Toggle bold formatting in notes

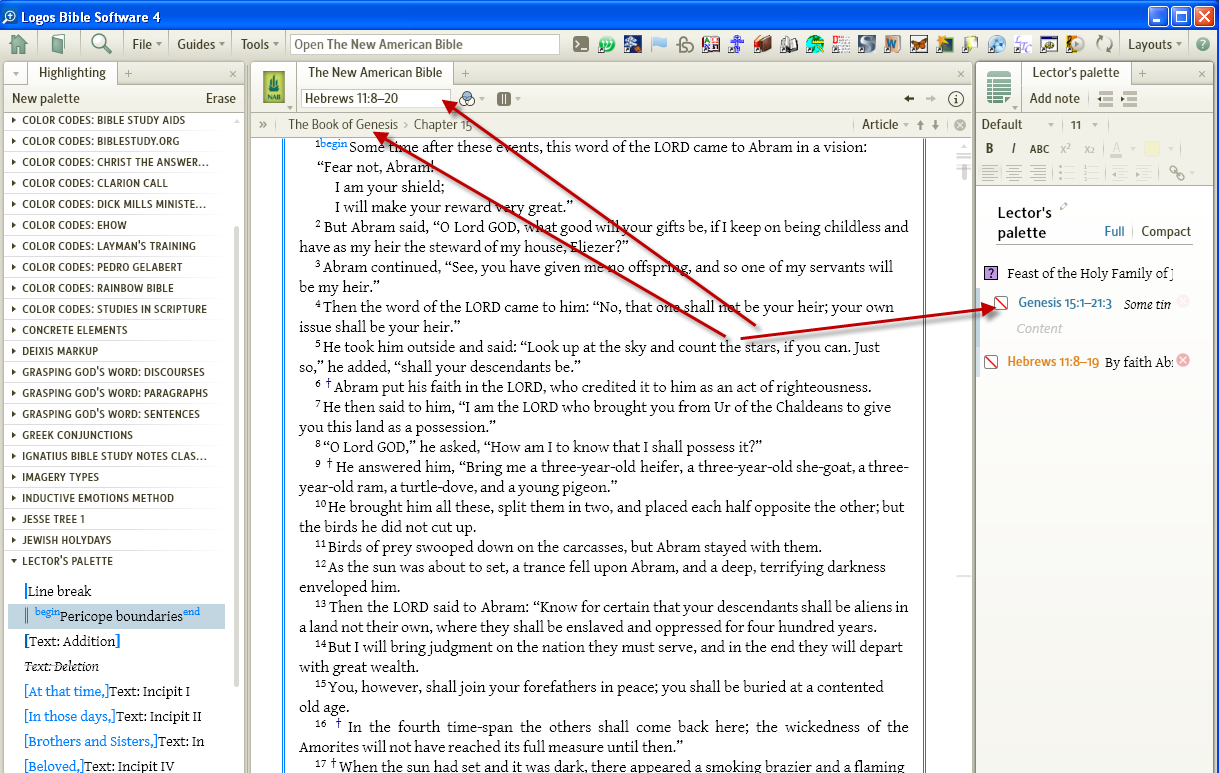pyautogui.click(x=990, y=149)
